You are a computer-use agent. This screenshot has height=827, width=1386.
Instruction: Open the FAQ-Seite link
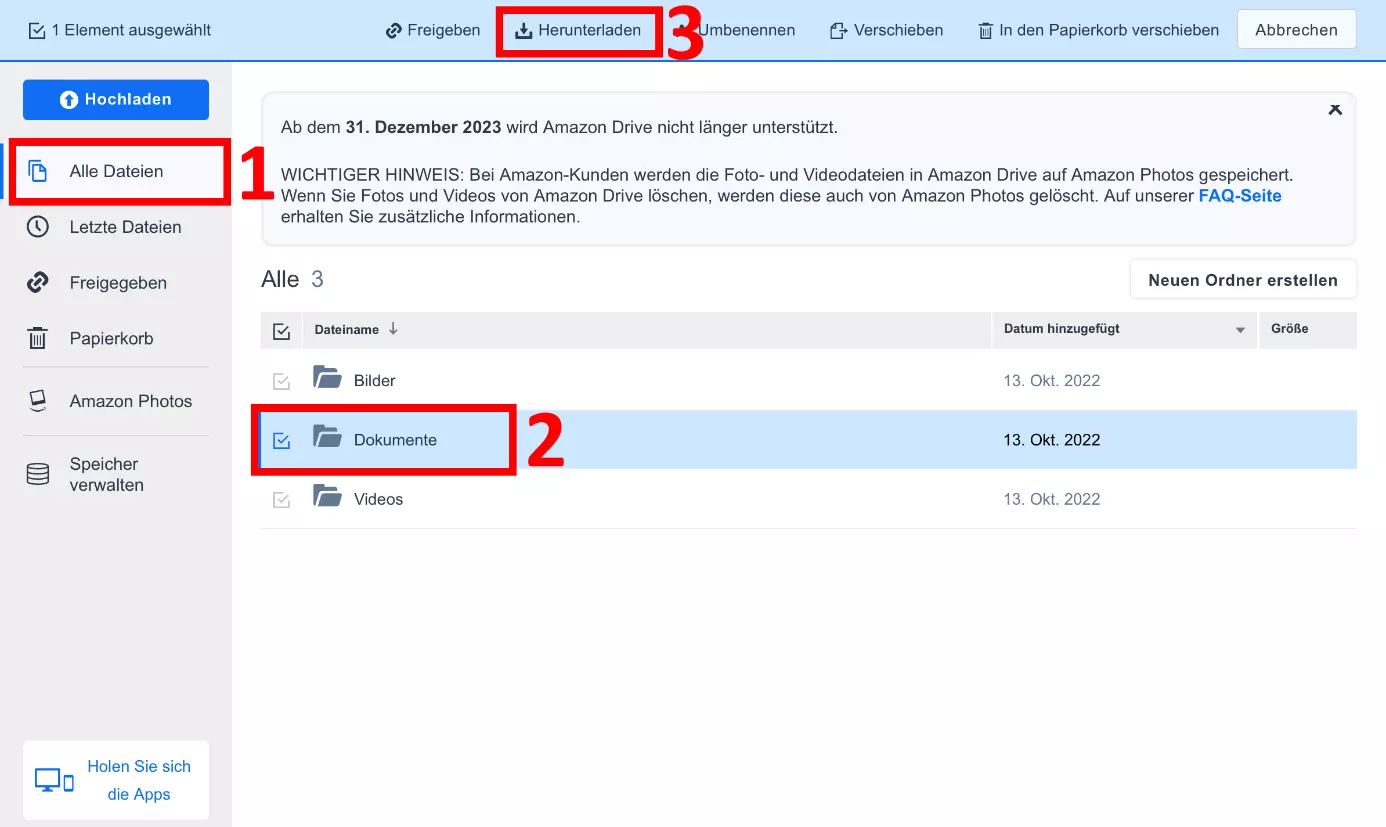click(1240, 196)
